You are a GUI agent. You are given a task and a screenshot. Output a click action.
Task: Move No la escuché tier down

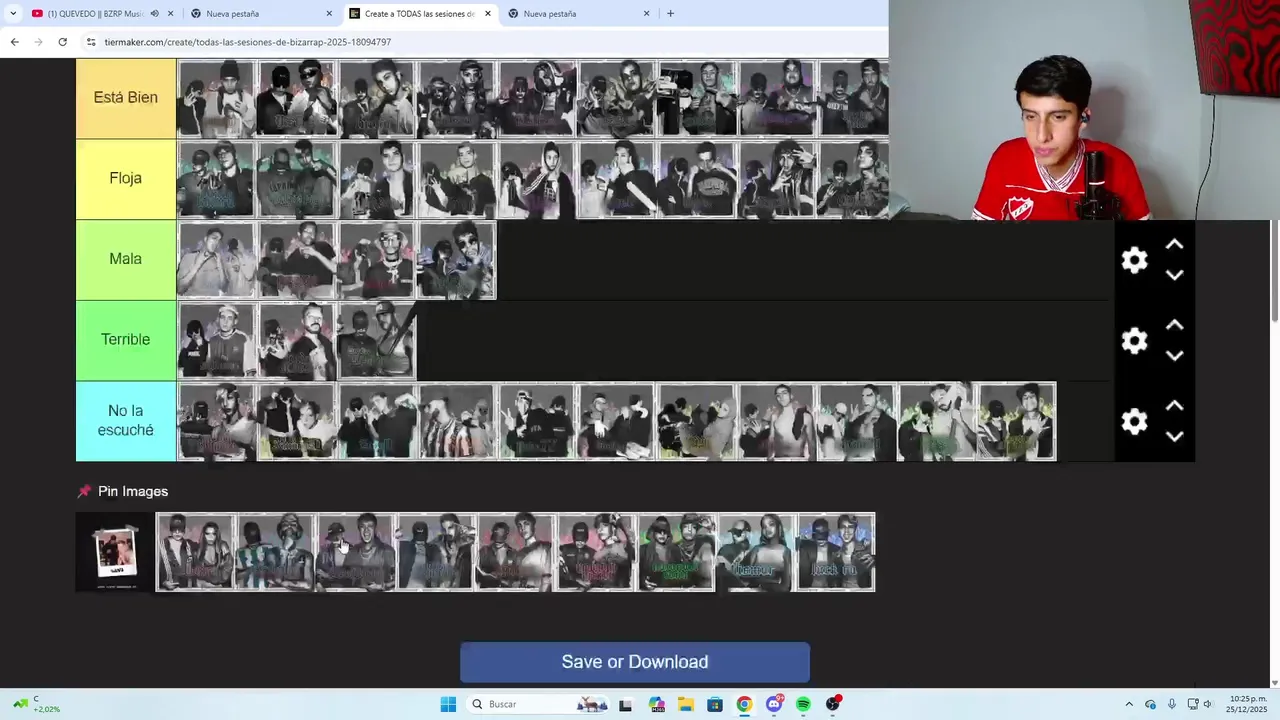[1175, 437]
